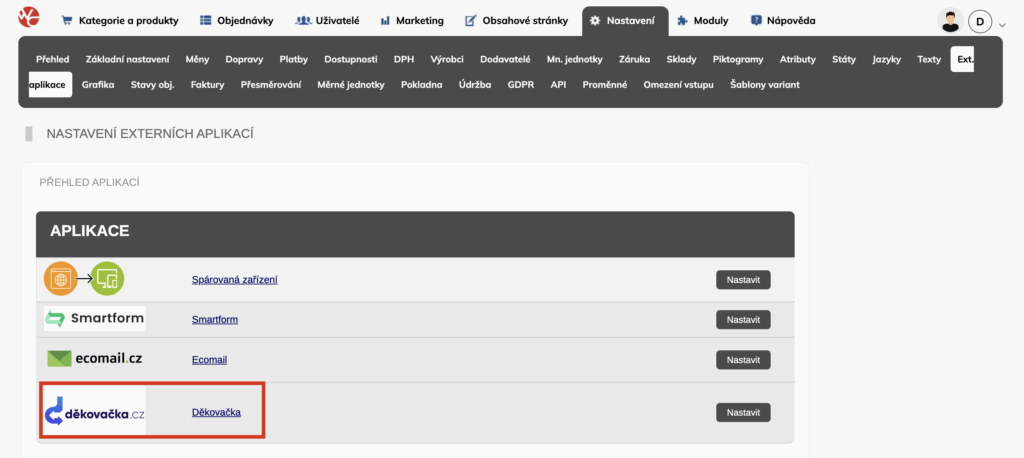1024x458 pixels.
Task: Open Výrobci settings
Action: pos(447,59)
